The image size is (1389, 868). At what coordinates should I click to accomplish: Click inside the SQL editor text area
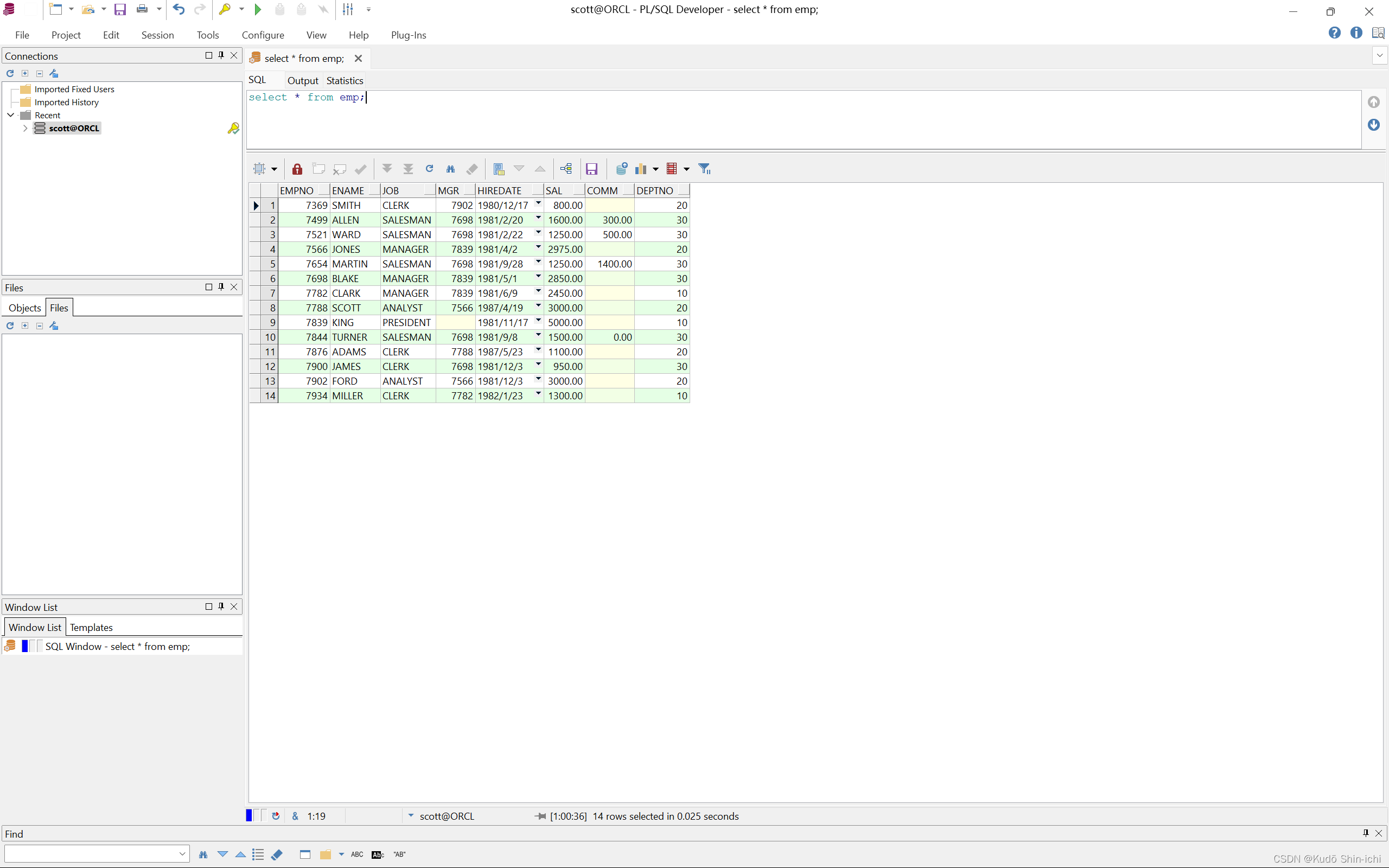(804, 119)
